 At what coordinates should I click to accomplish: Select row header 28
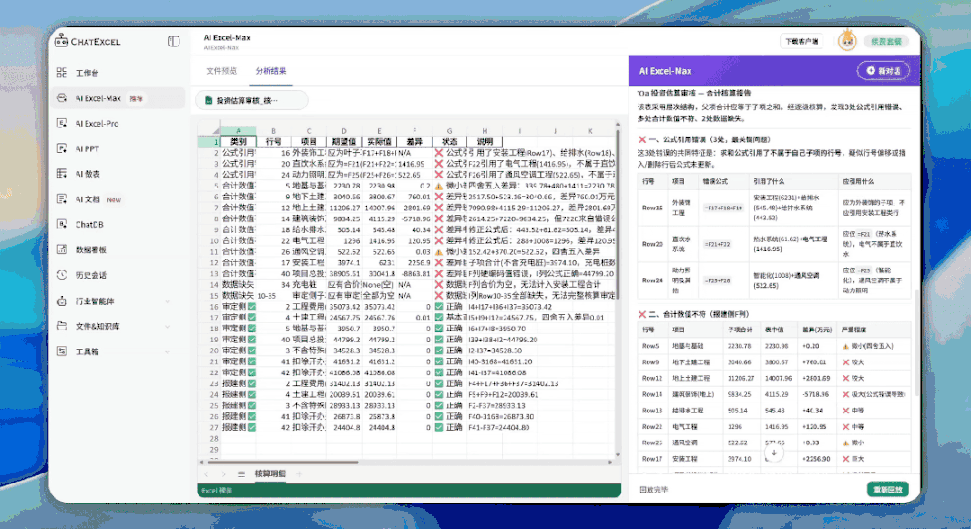point(214,439)
